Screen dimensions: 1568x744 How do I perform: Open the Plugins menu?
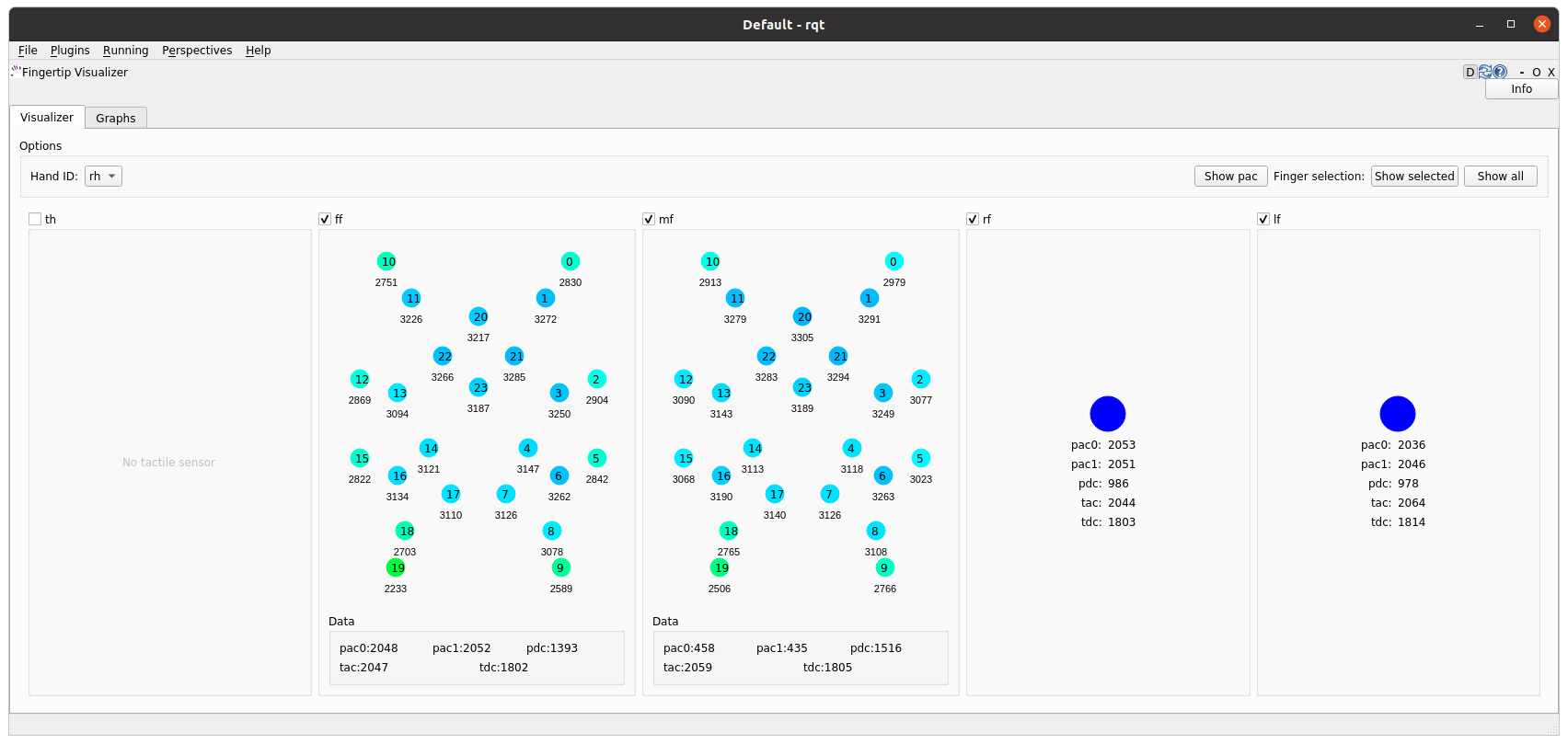pyautogui.click(x=70, y=51)
